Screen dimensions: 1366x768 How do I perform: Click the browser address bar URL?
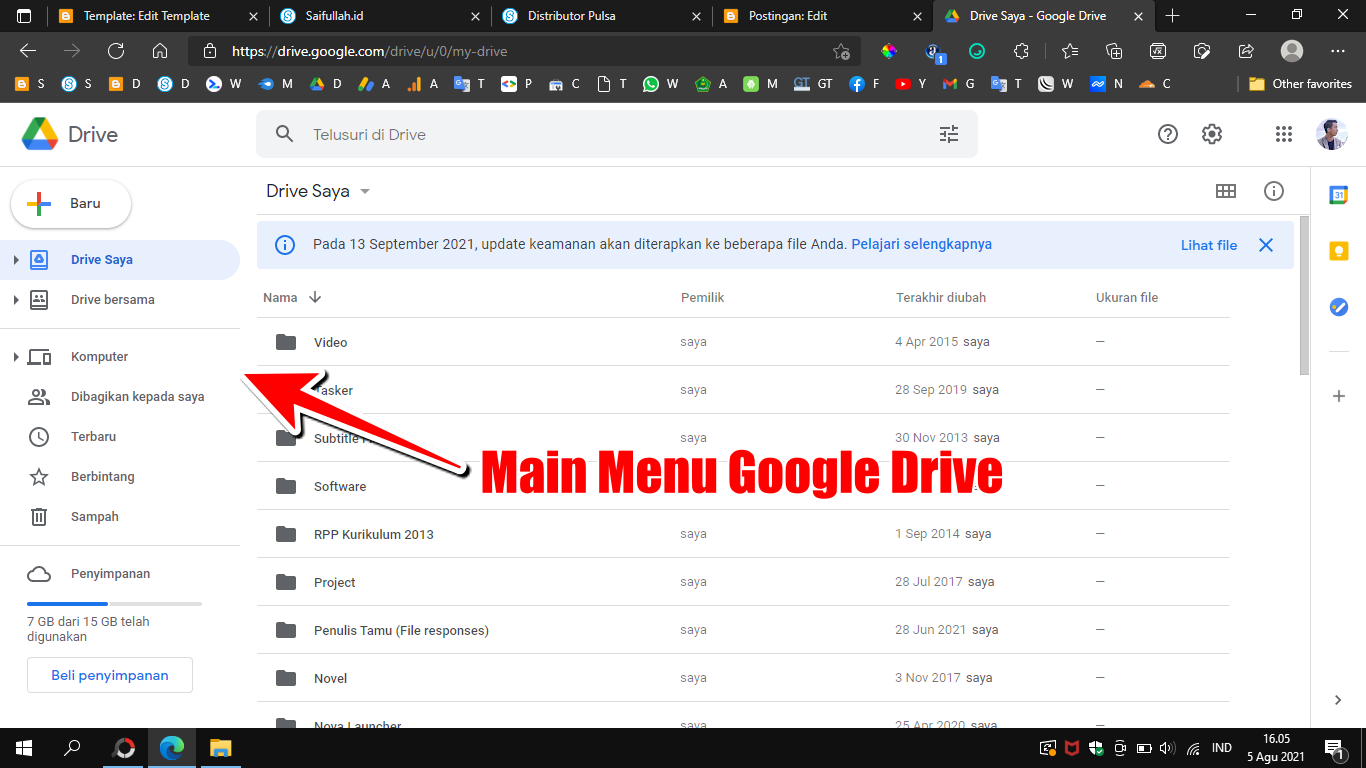pyautogui.click(x=369, y=51)
